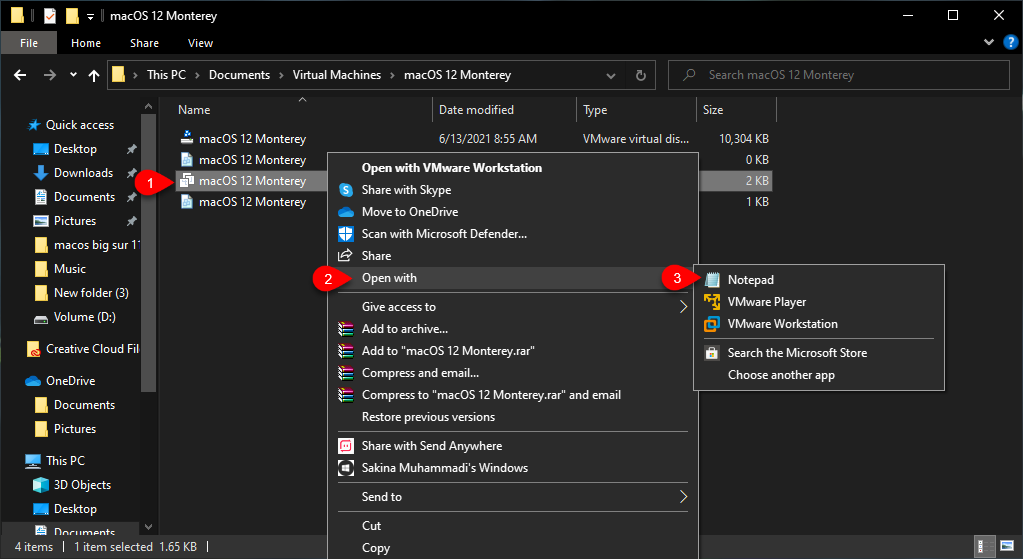Select the VMware virtual disk file row

[x=474, y=138]
